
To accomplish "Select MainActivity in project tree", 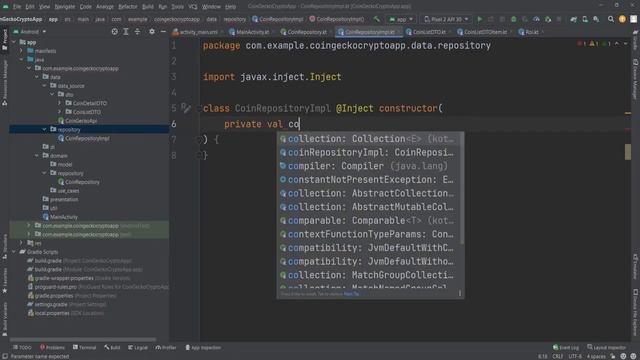I will (60, 217).
